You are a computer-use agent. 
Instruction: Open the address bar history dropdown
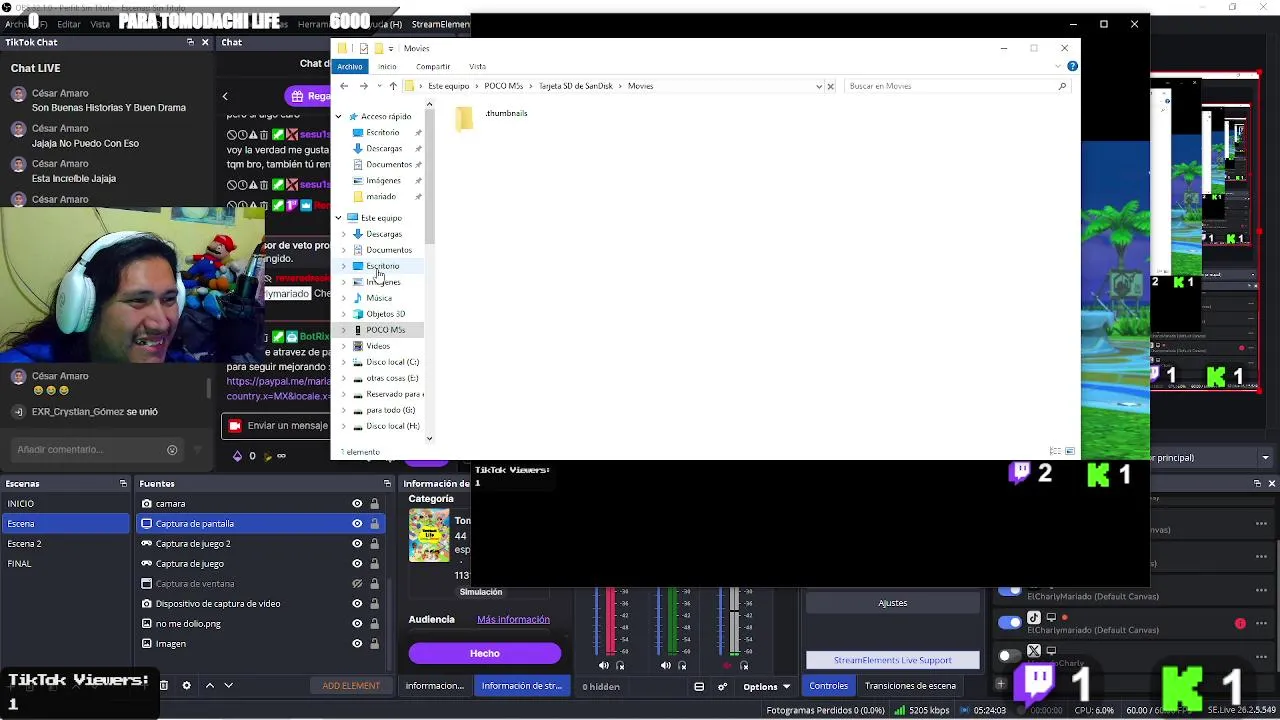[x=819, y=86]
